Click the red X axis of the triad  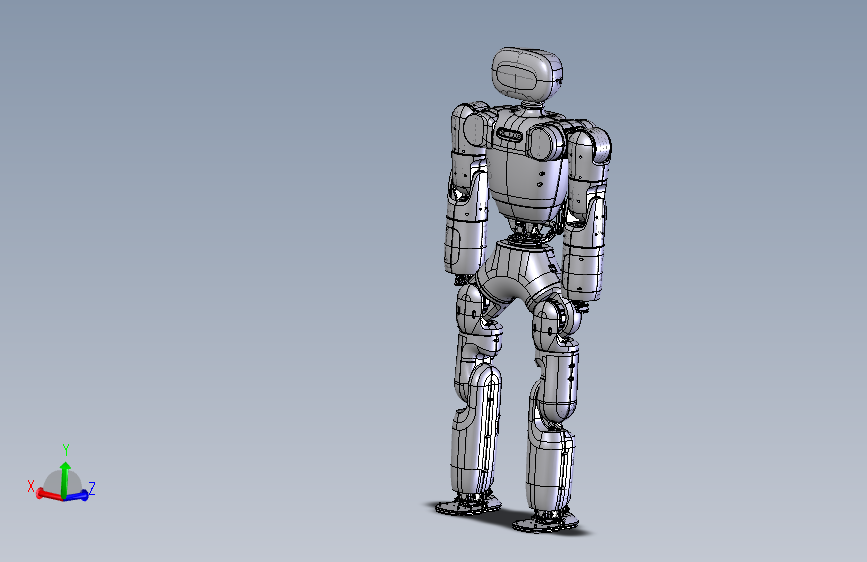point(49,495)
